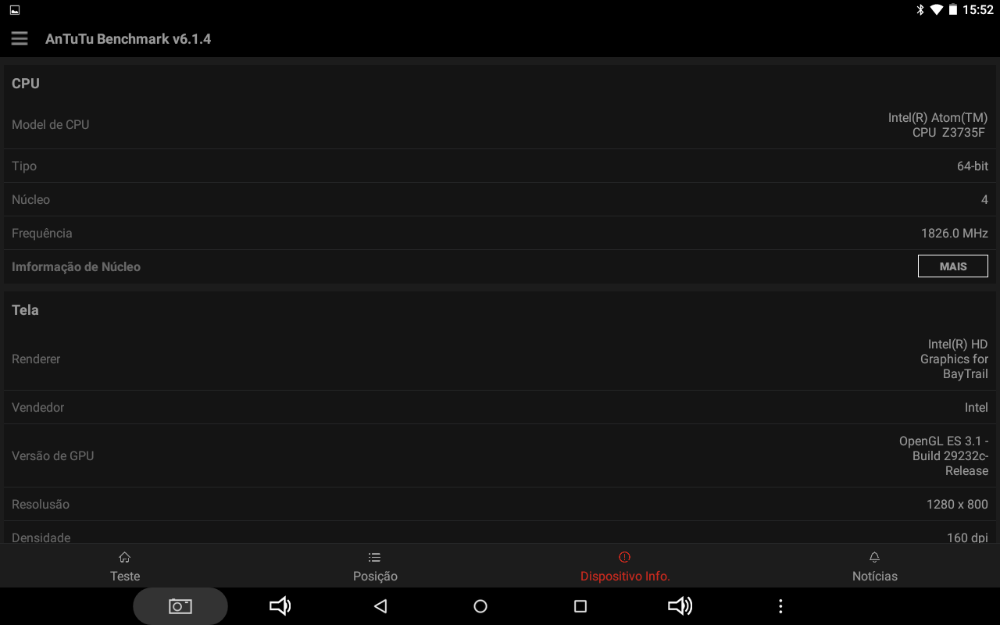Open the notification picture icon in status bar
The width and height of the screenshot is (1000, 625).
click(x=15, y=10)
